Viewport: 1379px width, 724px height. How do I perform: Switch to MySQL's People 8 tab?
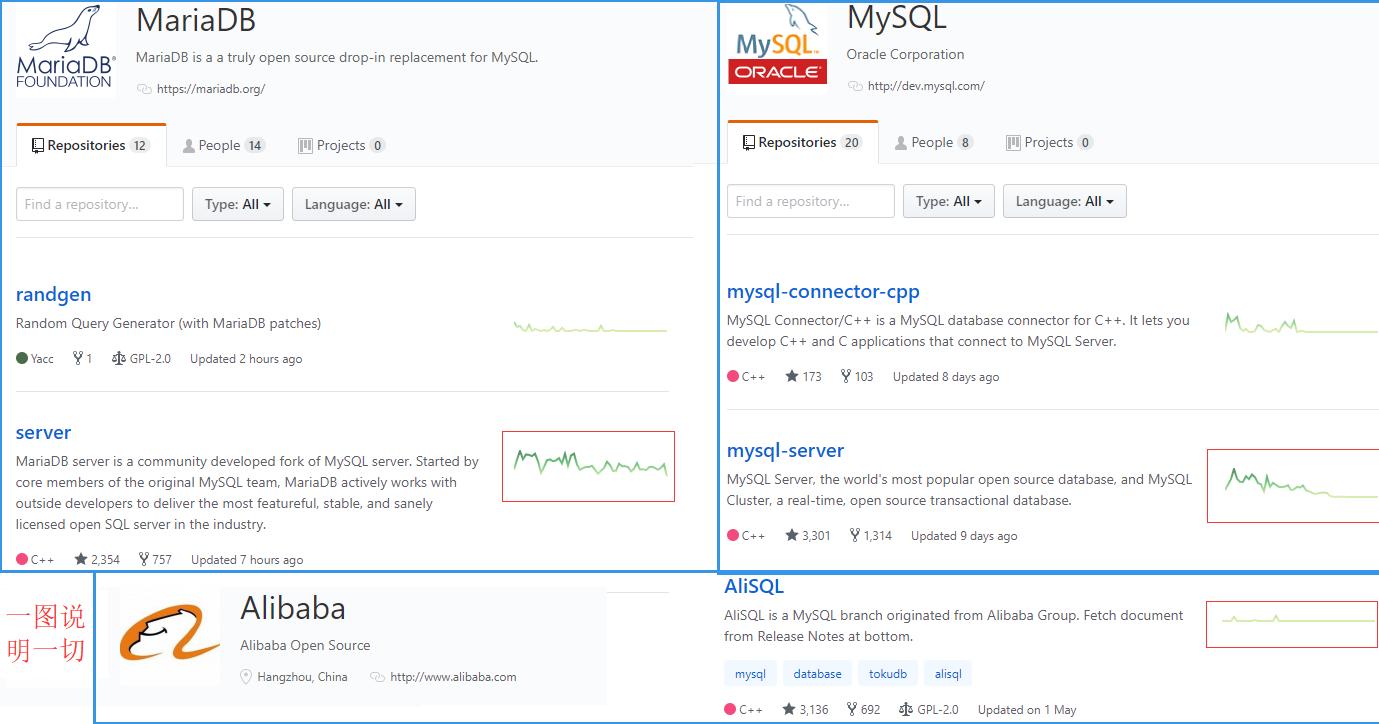[933, 142]
